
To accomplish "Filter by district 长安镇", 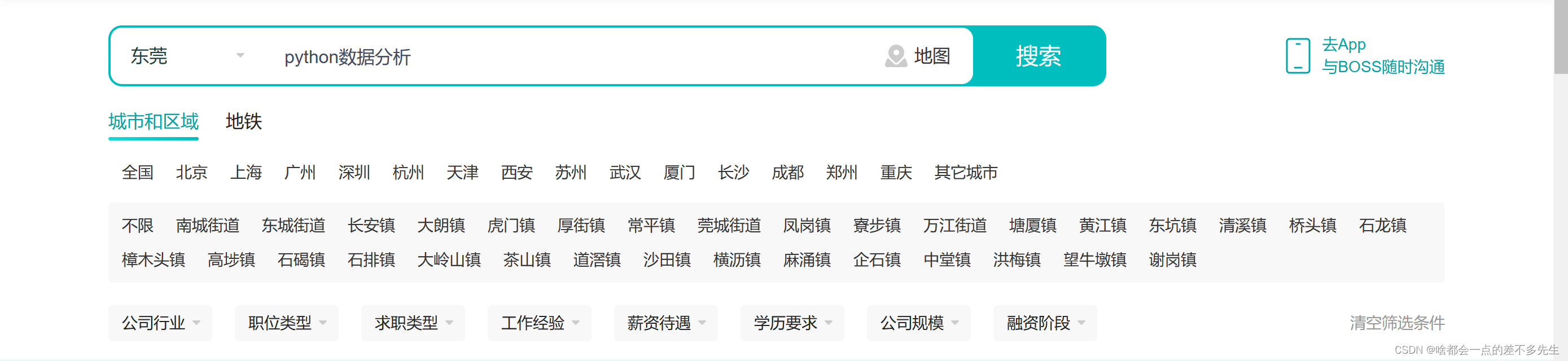I will 371,225.
